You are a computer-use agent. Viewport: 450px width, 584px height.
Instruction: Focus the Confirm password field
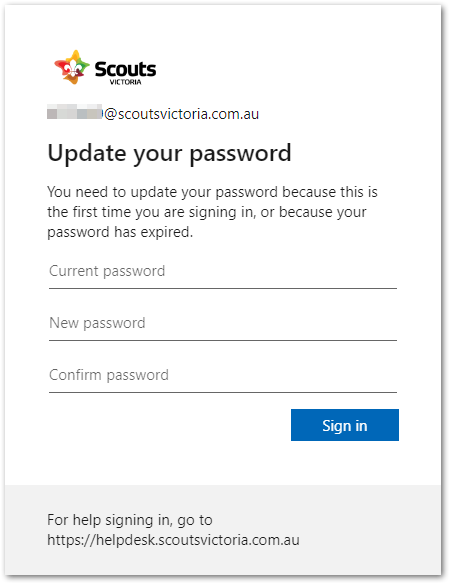[223, 378]
